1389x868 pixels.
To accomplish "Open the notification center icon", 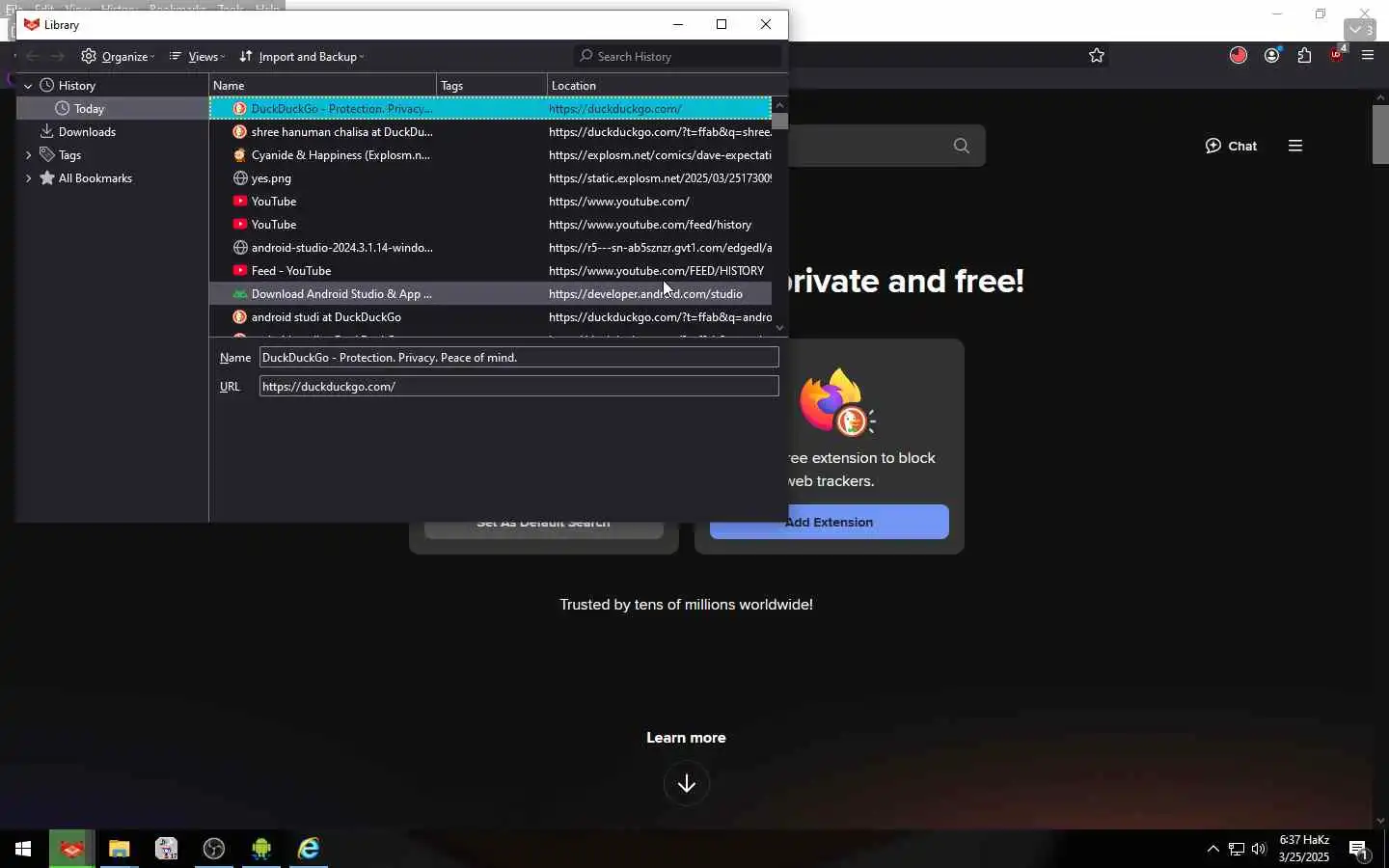I will [x=1359, y=850].
